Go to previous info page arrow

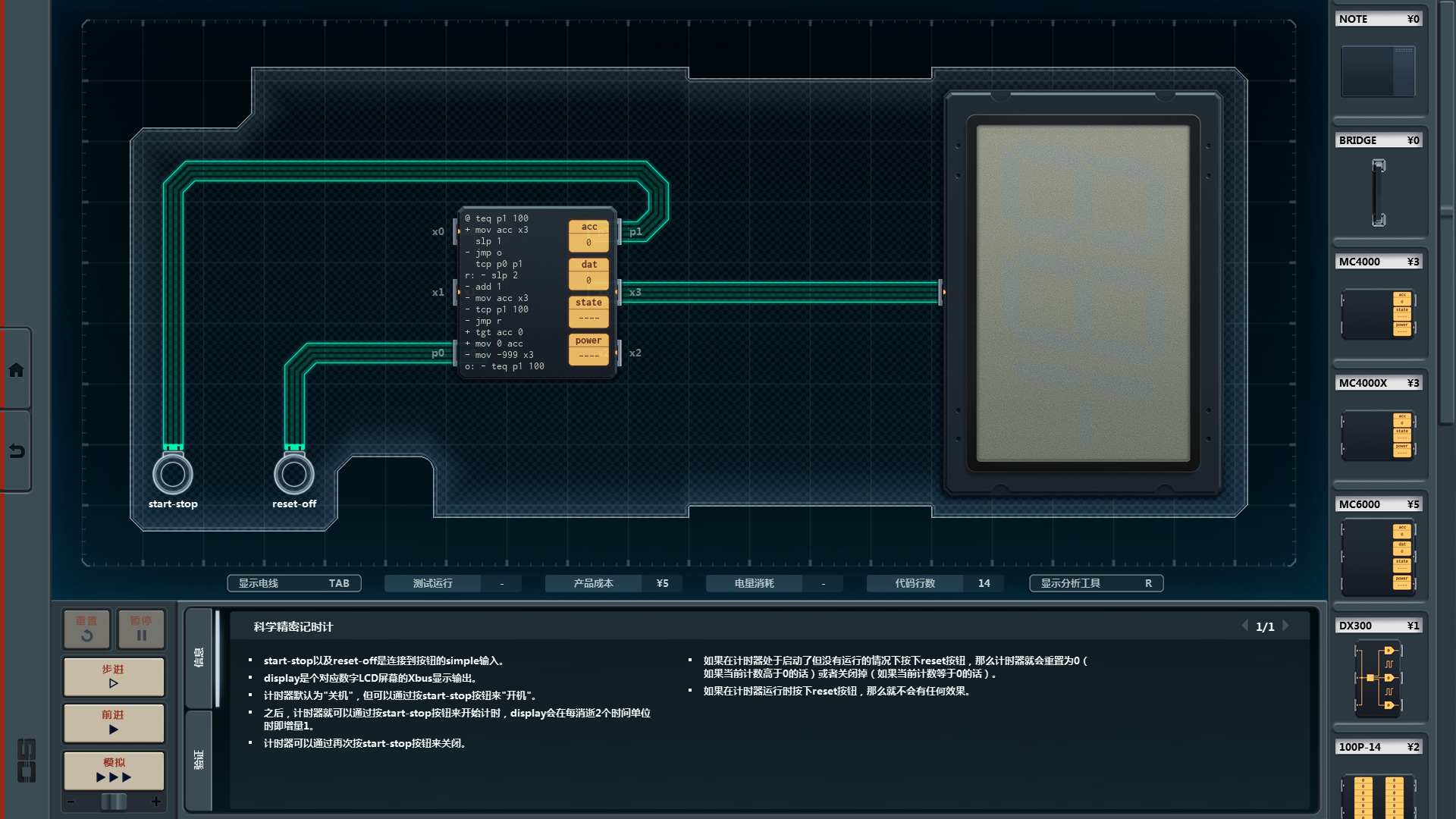click(1244, 626)
